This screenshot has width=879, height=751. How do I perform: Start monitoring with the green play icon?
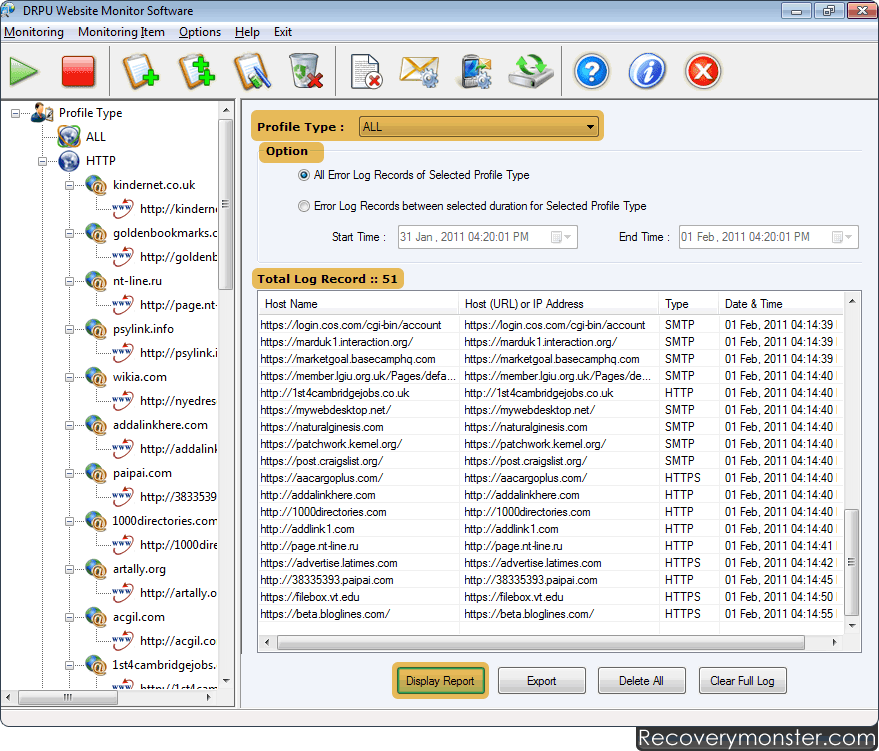[24, 72]
